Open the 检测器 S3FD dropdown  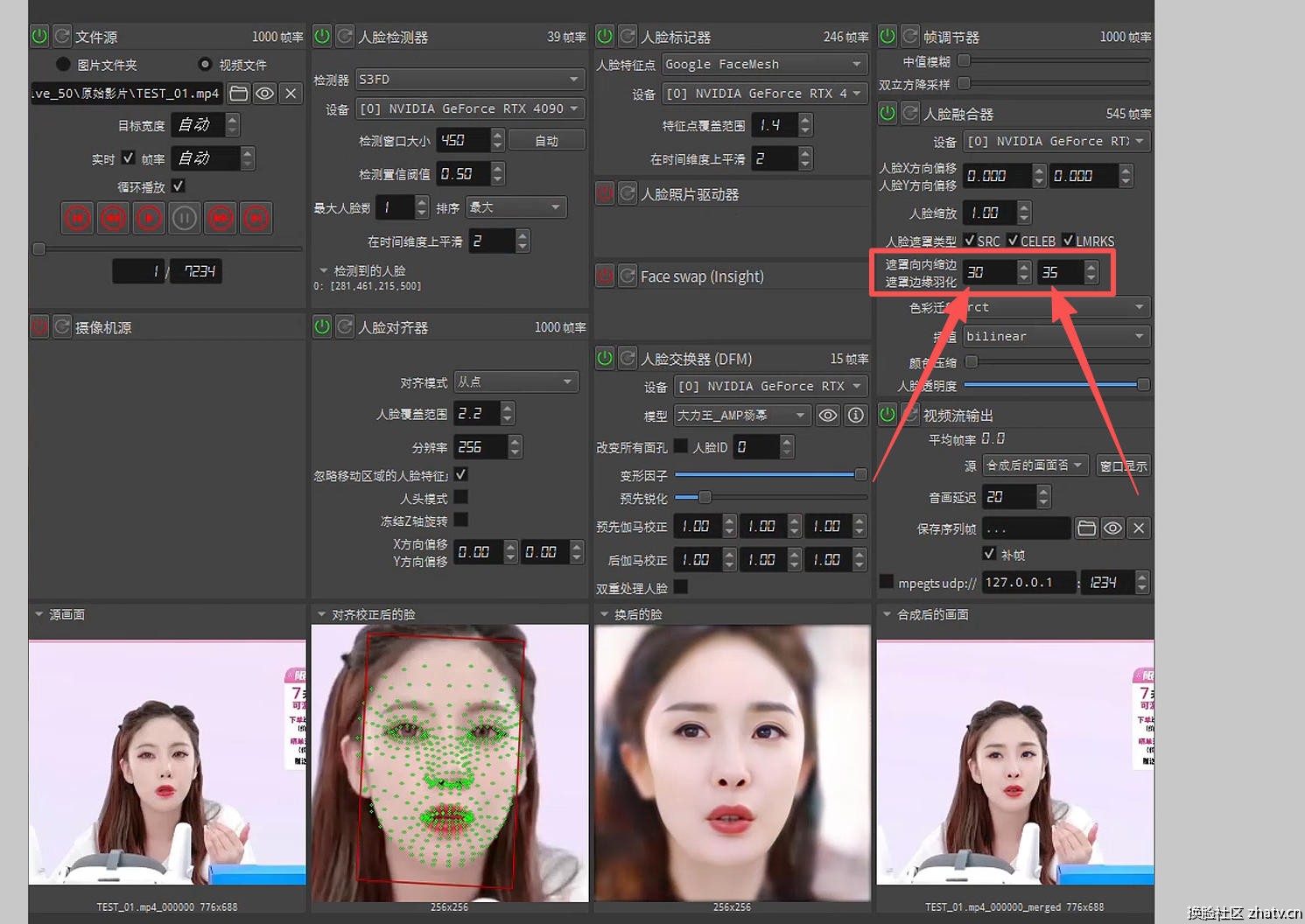click(470, 80)
